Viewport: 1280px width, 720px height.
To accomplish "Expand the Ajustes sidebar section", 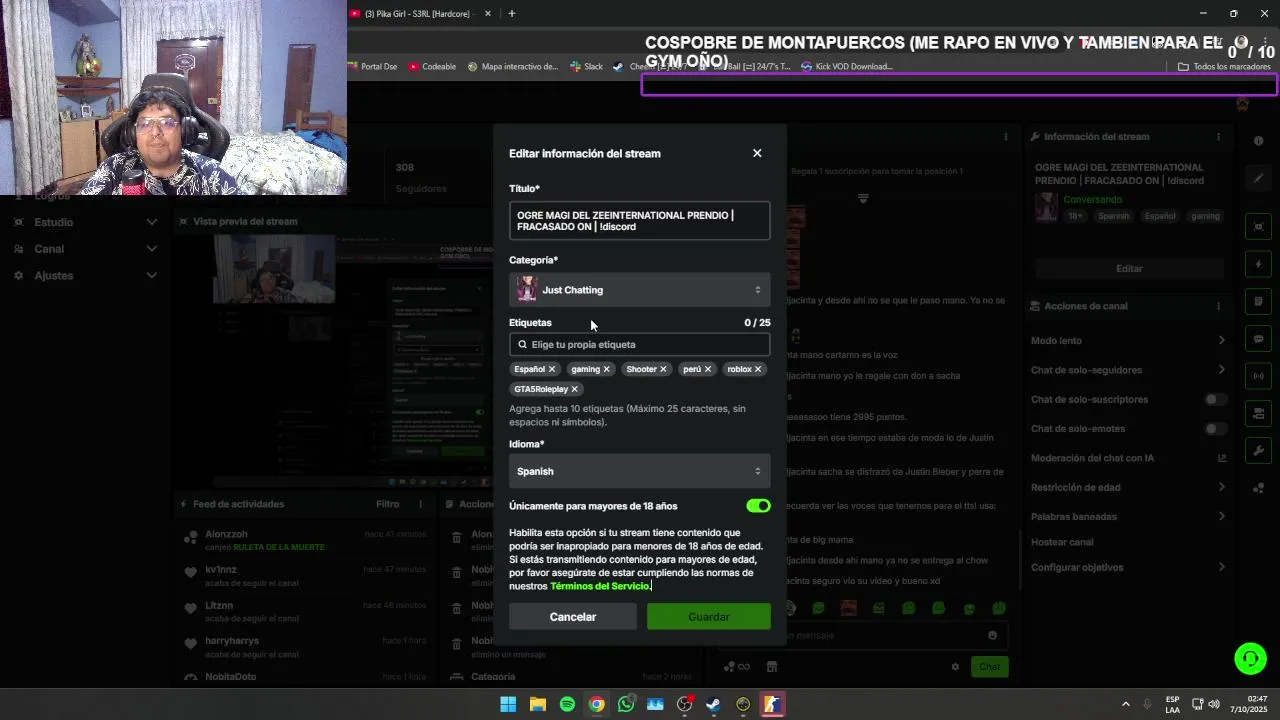I will click(x=85, y=275).
